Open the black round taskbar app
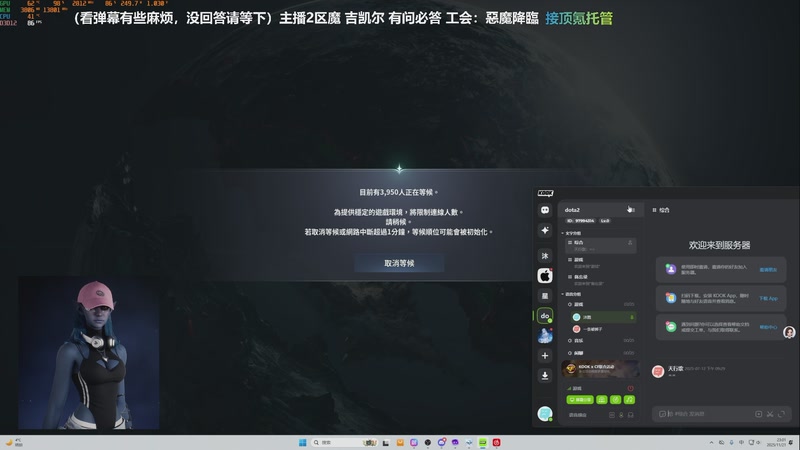Image resolution: width=800 pixels, height=450 pixels. coord(428,442)
